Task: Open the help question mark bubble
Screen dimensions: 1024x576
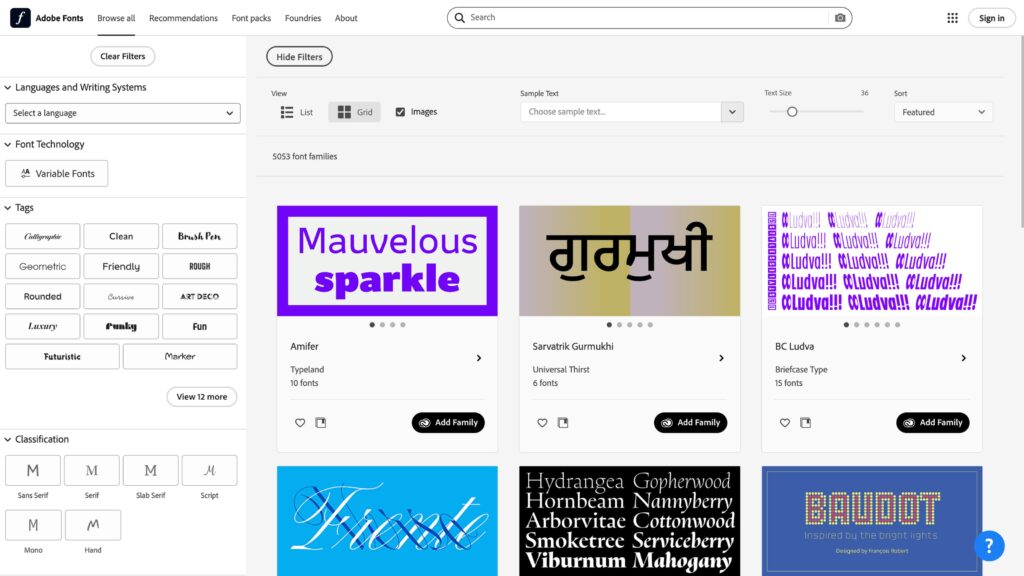Action: tap(989, 546)
